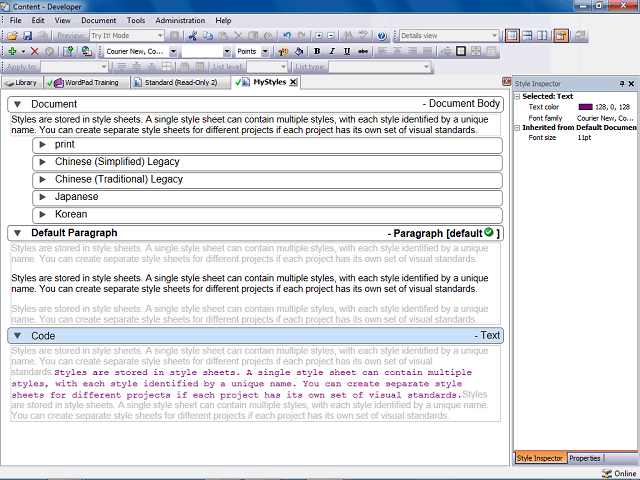The image size is (640, 480).
Task: Toggle Italic formatting
Action: [332, 51]
